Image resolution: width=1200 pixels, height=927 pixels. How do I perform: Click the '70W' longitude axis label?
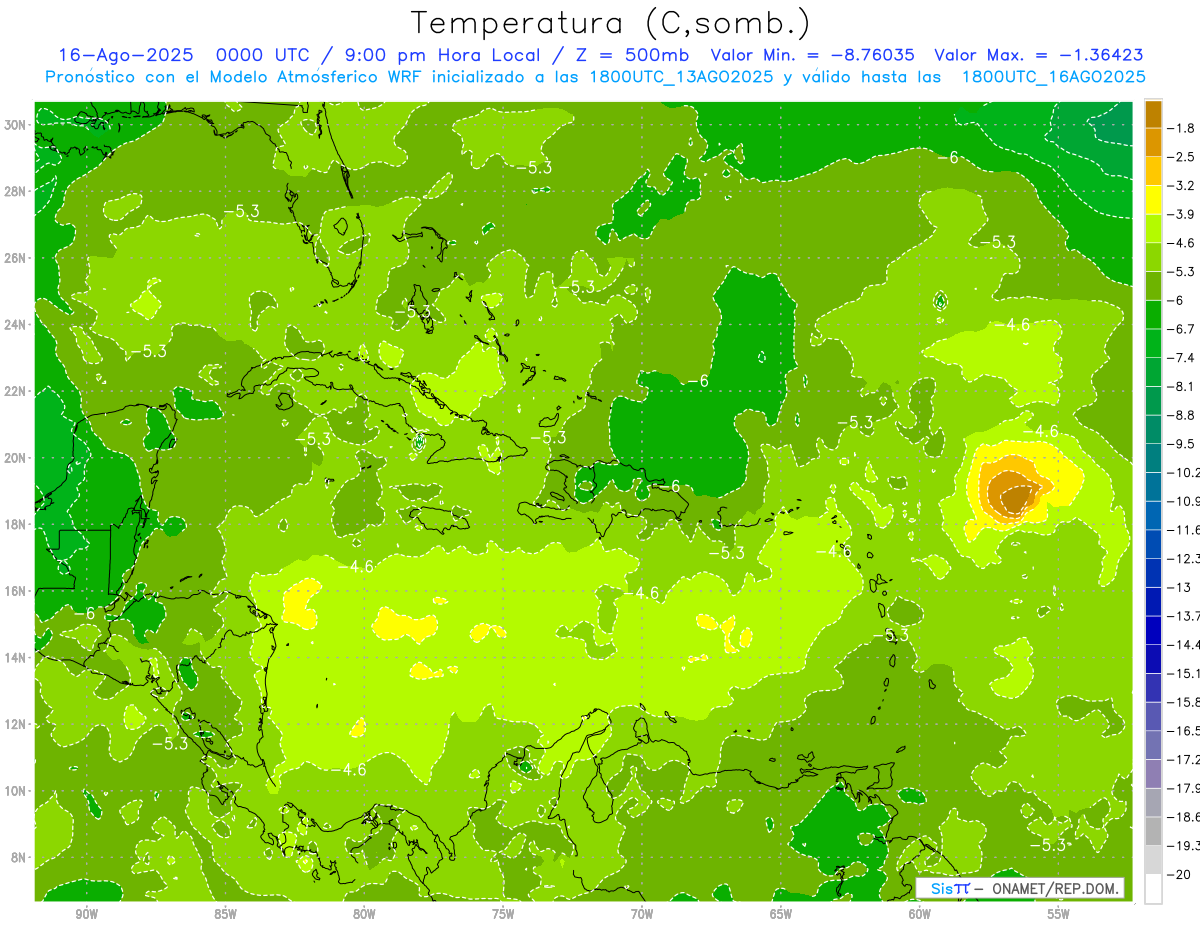[x=642, y=913]
